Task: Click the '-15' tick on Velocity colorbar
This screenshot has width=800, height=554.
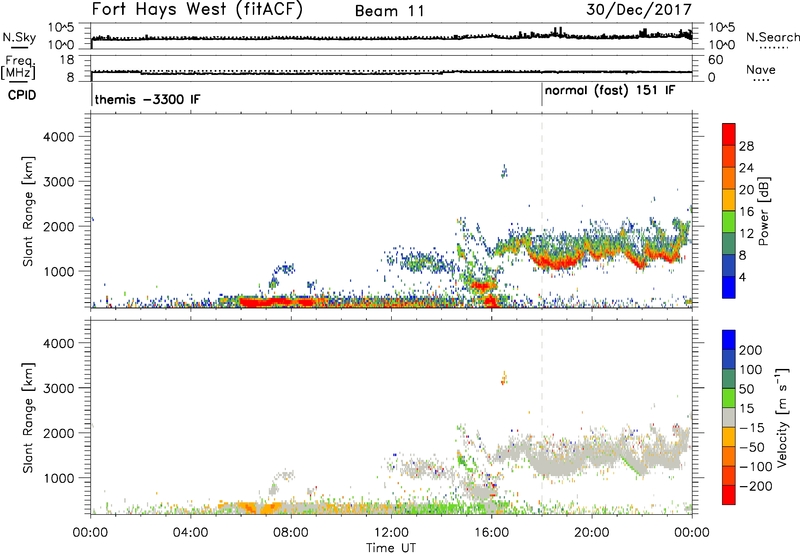Action: click(x=752, y=427)
